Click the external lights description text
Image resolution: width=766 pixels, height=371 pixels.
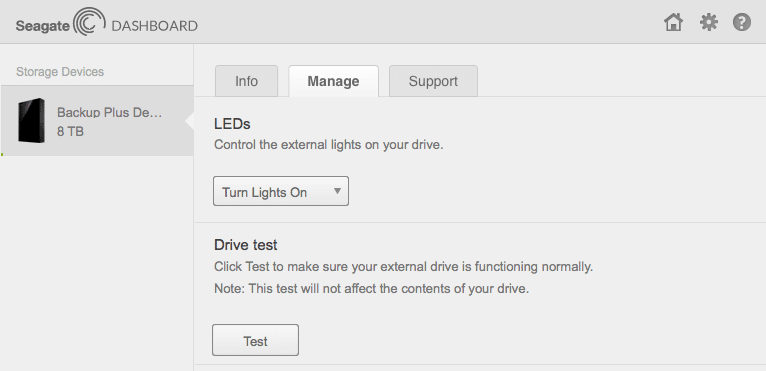point(329,145)
